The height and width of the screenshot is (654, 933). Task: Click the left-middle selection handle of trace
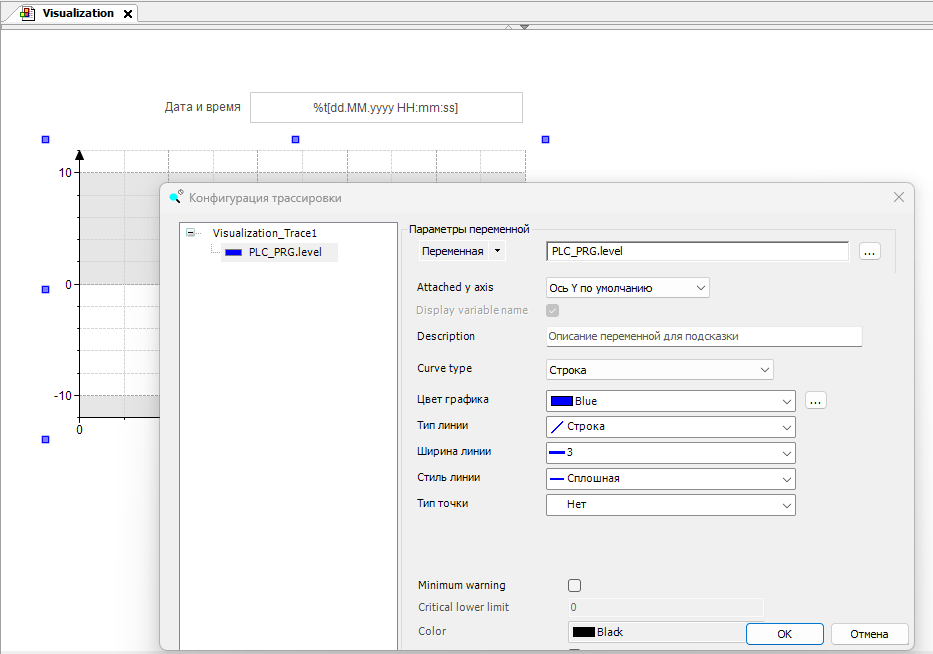[45, 289]
